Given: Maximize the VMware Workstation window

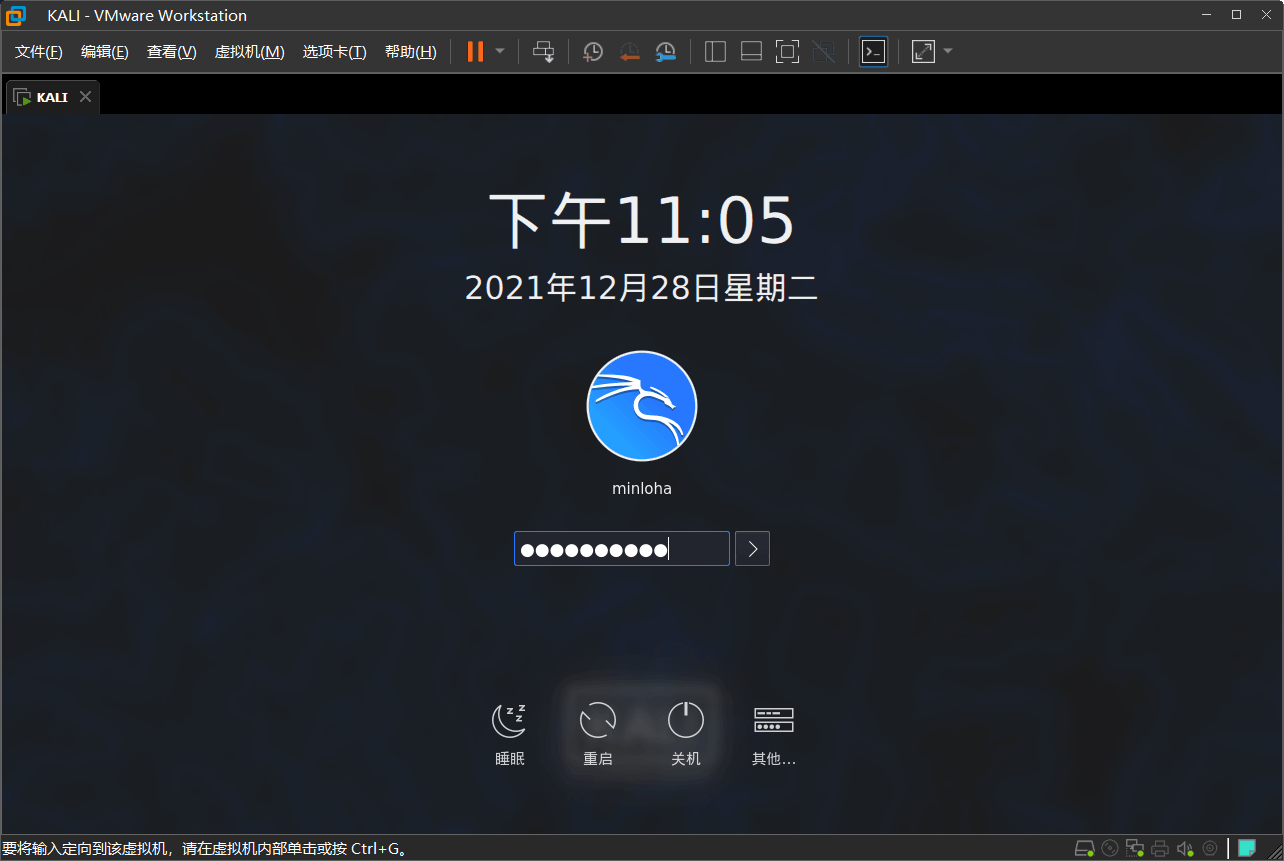Looking at the screenshot, I should pyautogui.click(x=1236, y=14).
